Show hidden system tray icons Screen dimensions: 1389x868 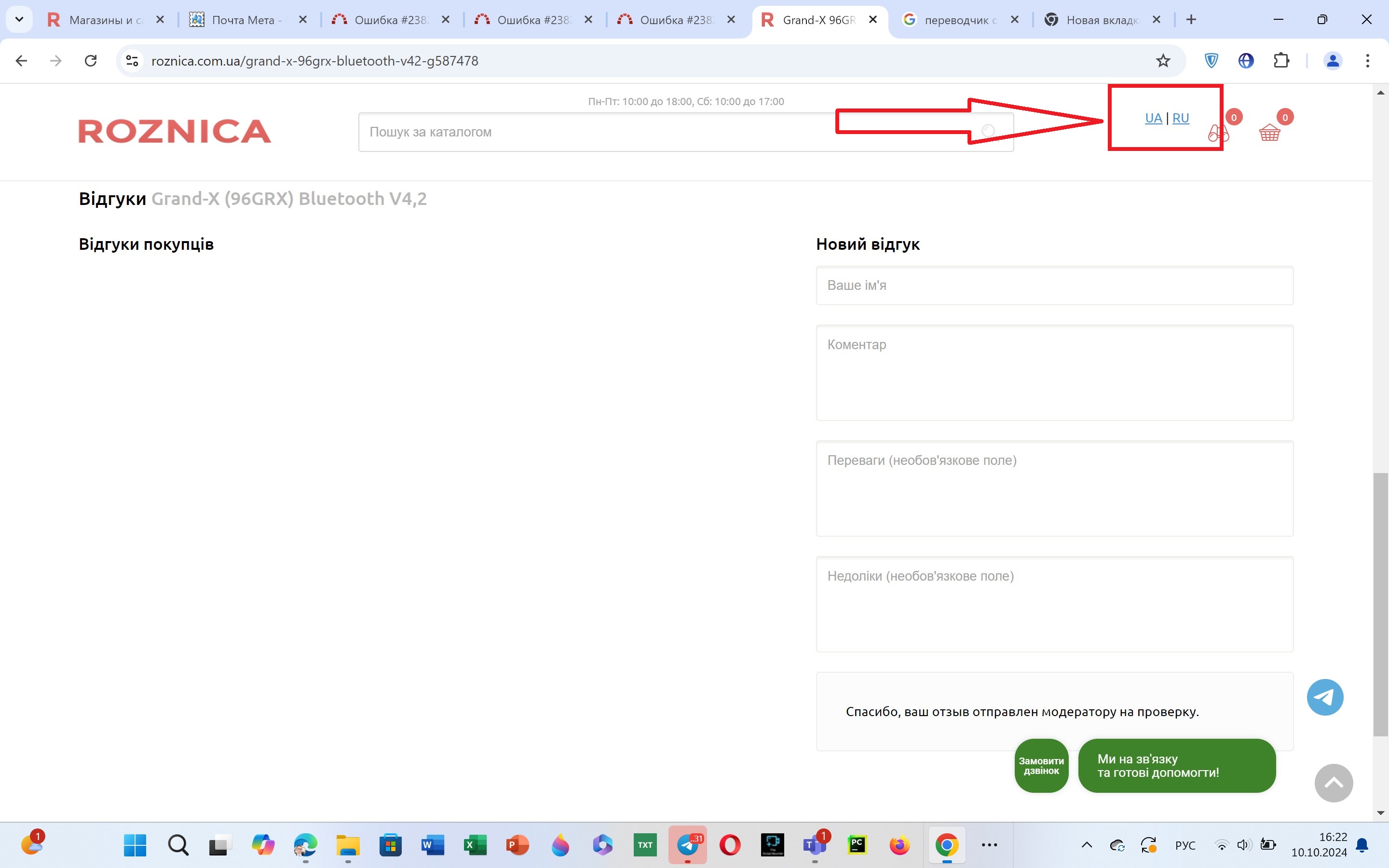[x=1087, y=844]
